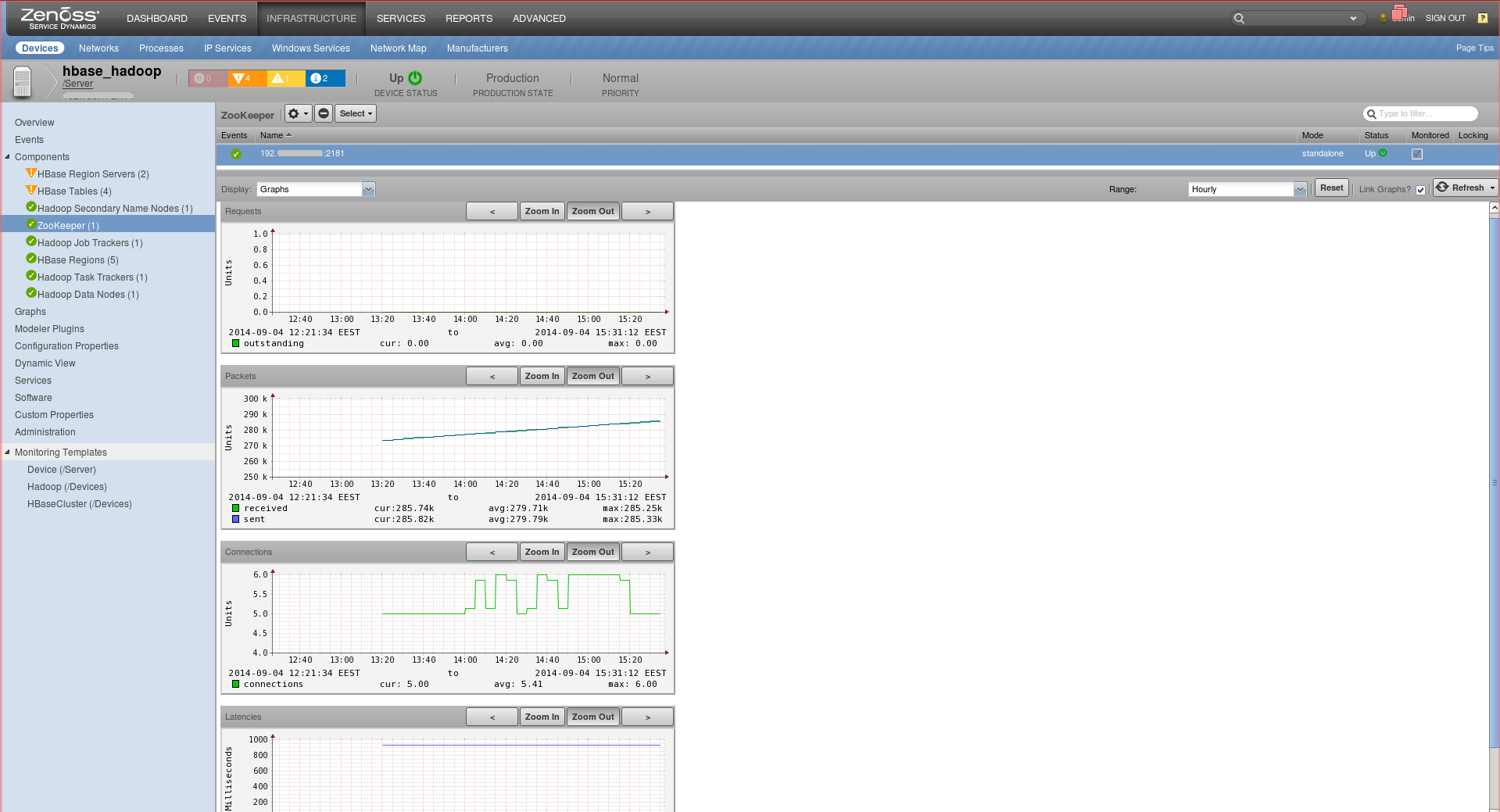Select the ZooKeeper row ending :2181
This screenshot has width=1500, height=812.
(857, 154)
